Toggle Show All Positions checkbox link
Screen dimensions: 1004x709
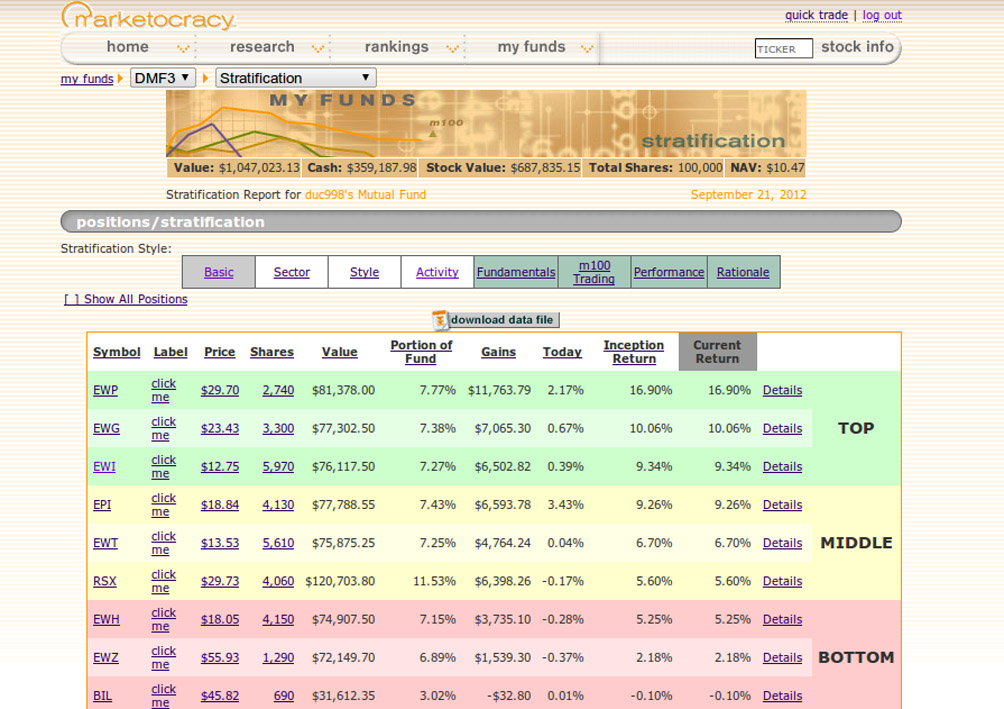coord(126,299)
